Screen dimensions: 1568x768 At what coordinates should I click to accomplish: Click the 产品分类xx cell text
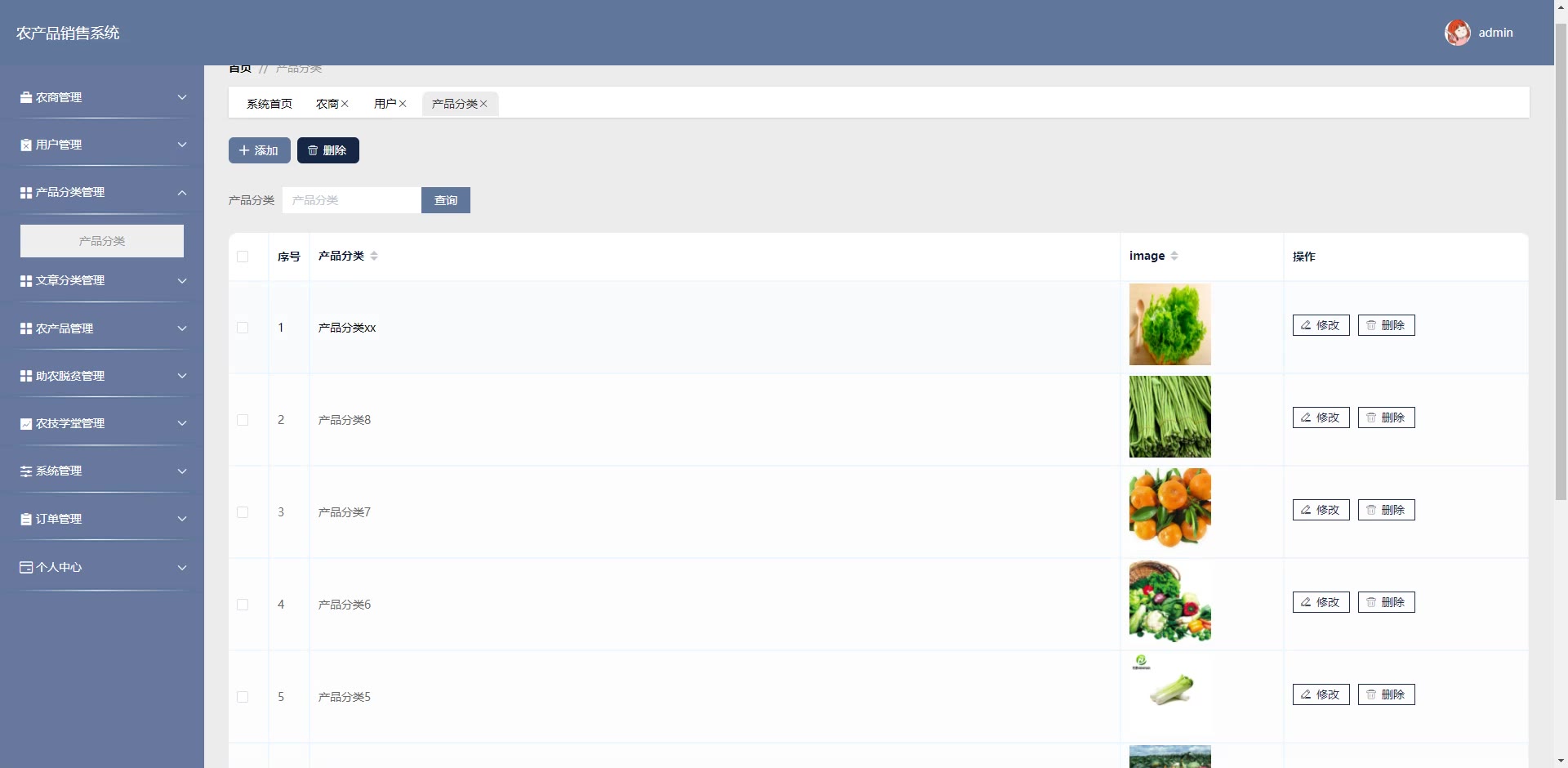point(347,328)
